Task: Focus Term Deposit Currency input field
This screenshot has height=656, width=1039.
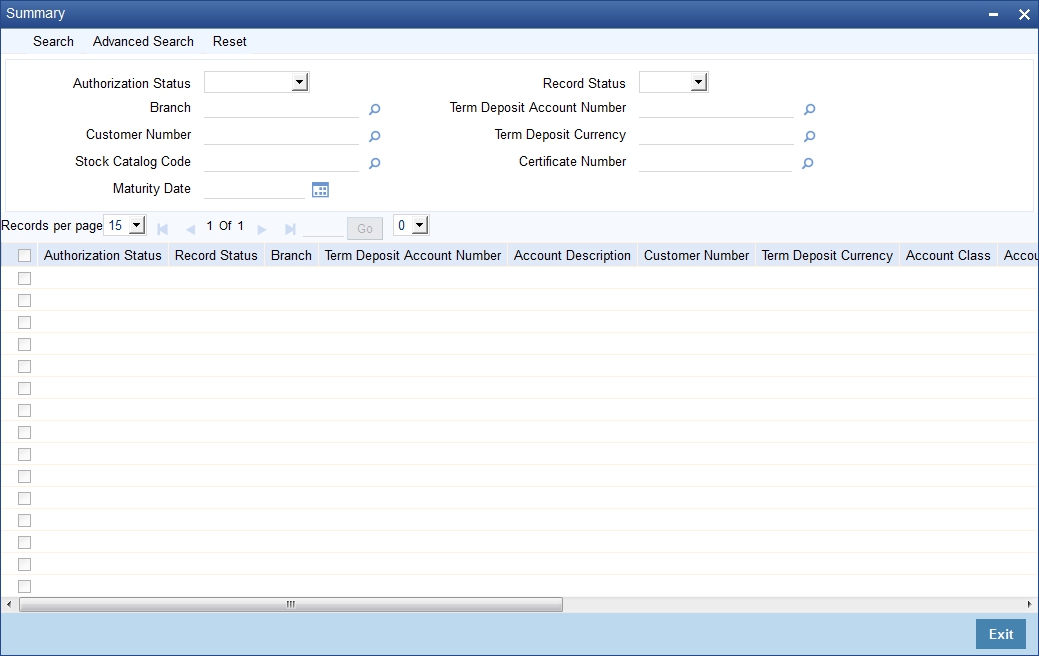Action: coord(716,135)
